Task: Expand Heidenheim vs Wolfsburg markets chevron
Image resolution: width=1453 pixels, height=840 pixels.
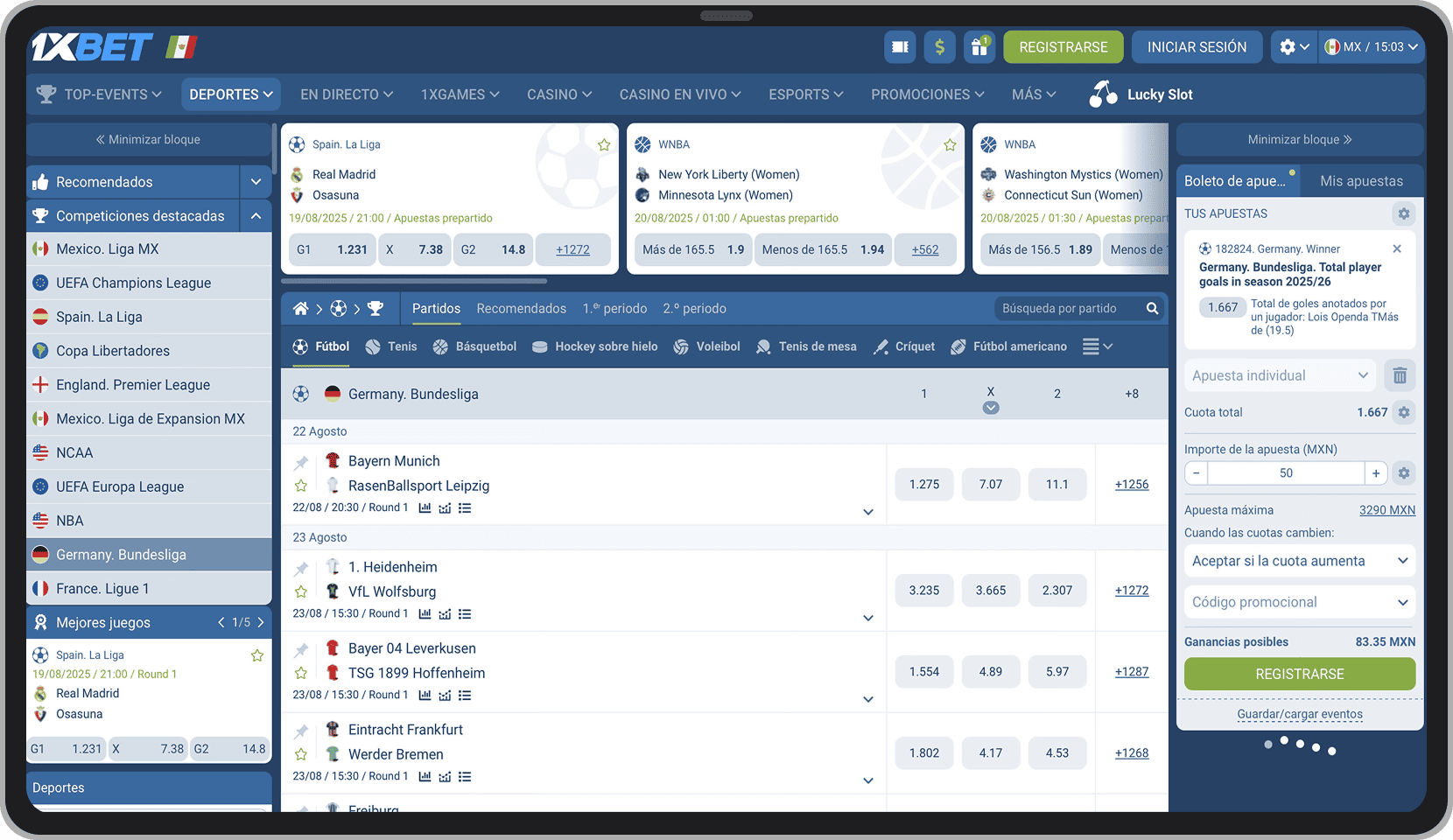Action: 868,618
